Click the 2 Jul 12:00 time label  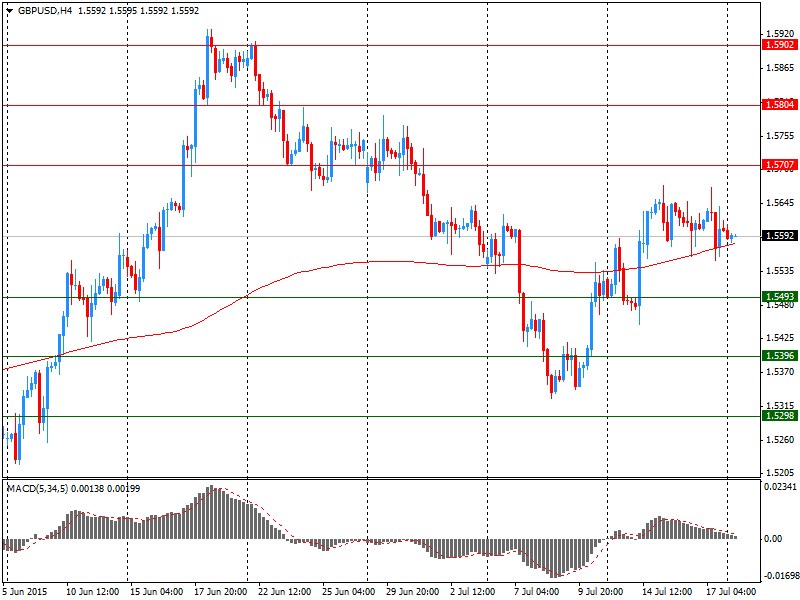click(472, 592)
